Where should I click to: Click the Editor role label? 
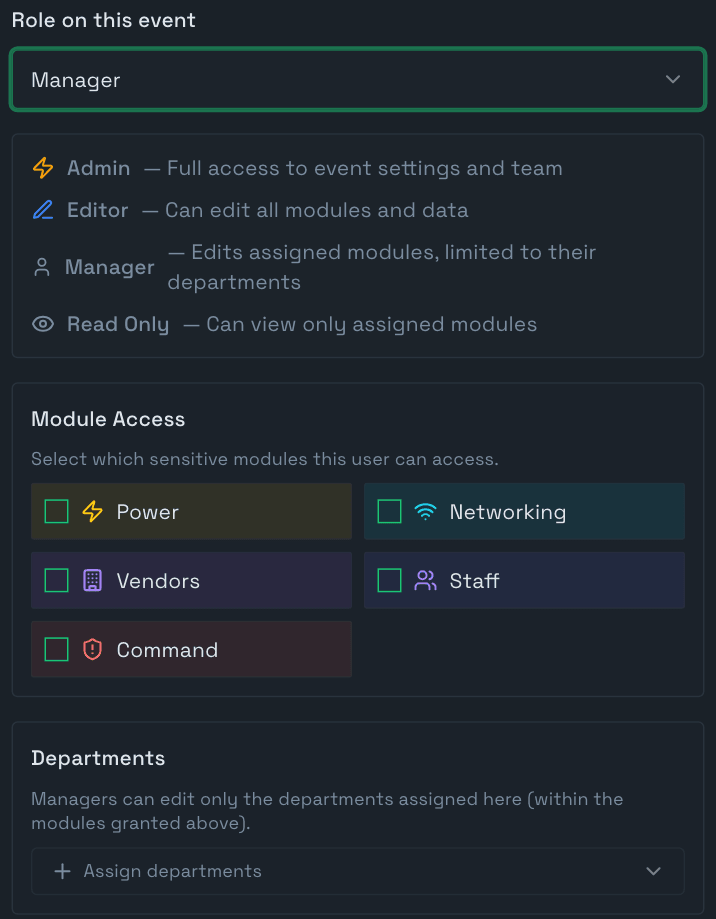pyautogui.click(x=97, y=210)
